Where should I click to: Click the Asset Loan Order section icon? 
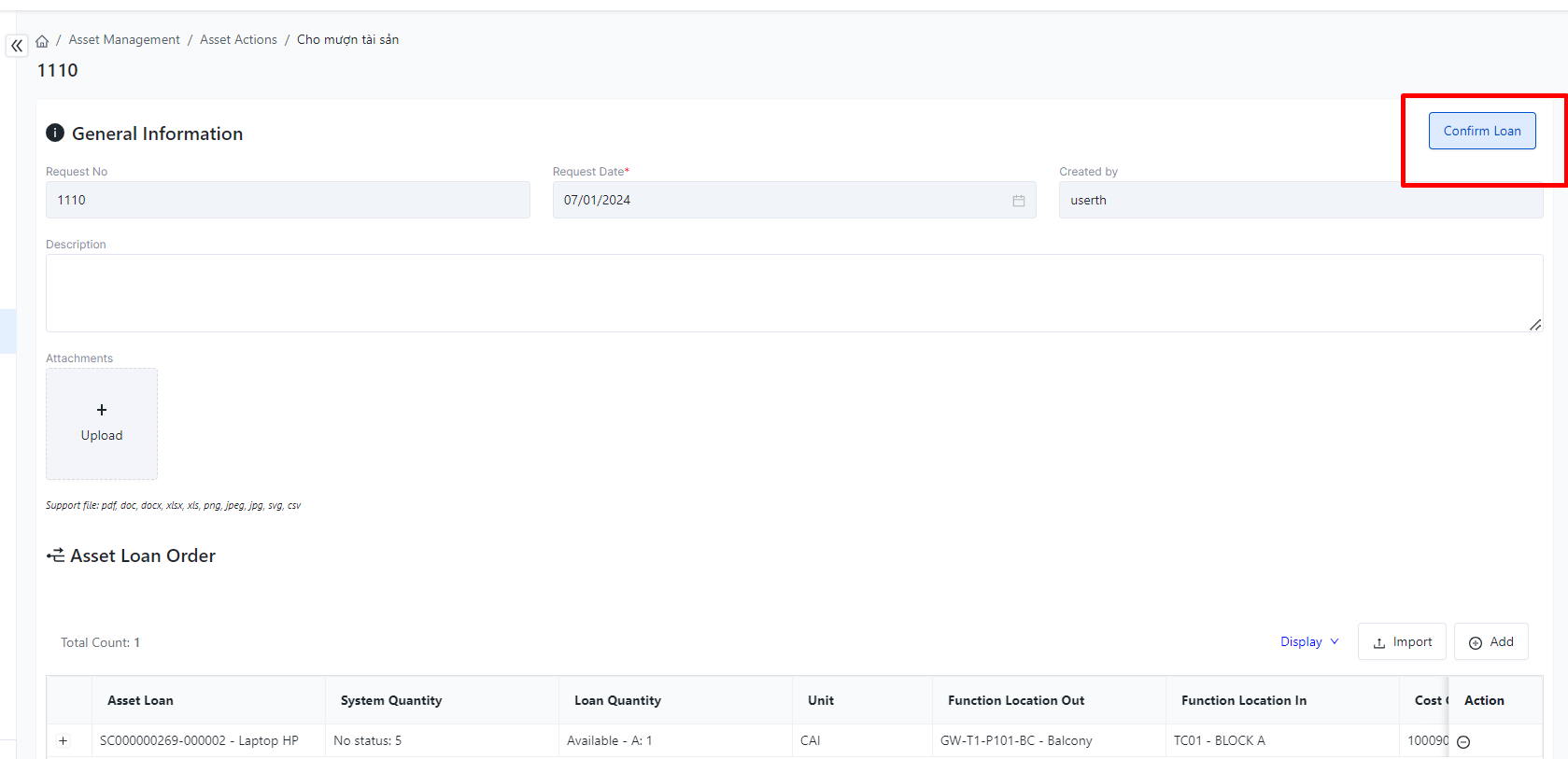pos(55,555)
